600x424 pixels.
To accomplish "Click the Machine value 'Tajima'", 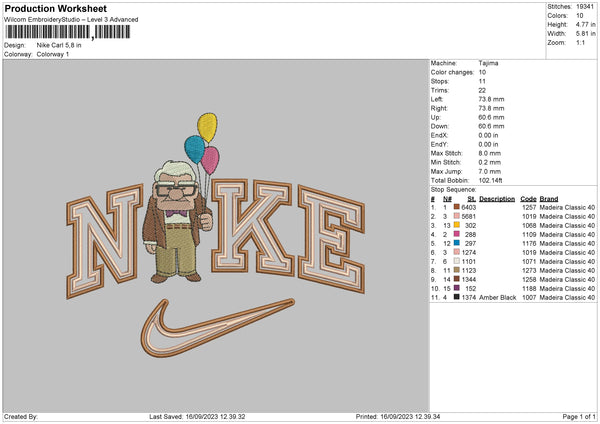I will point(488,63).
